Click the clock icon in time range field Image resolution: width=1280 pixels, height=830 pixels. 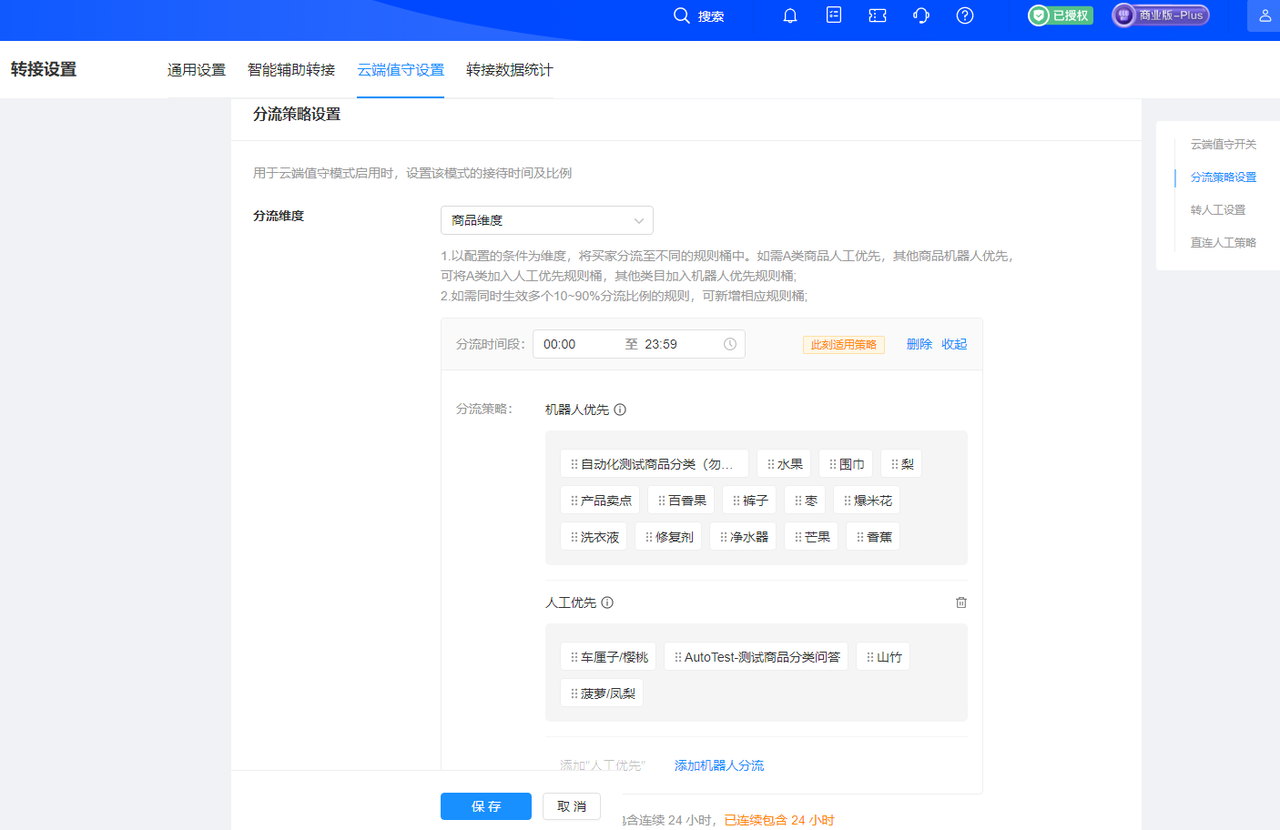[730, 344]
